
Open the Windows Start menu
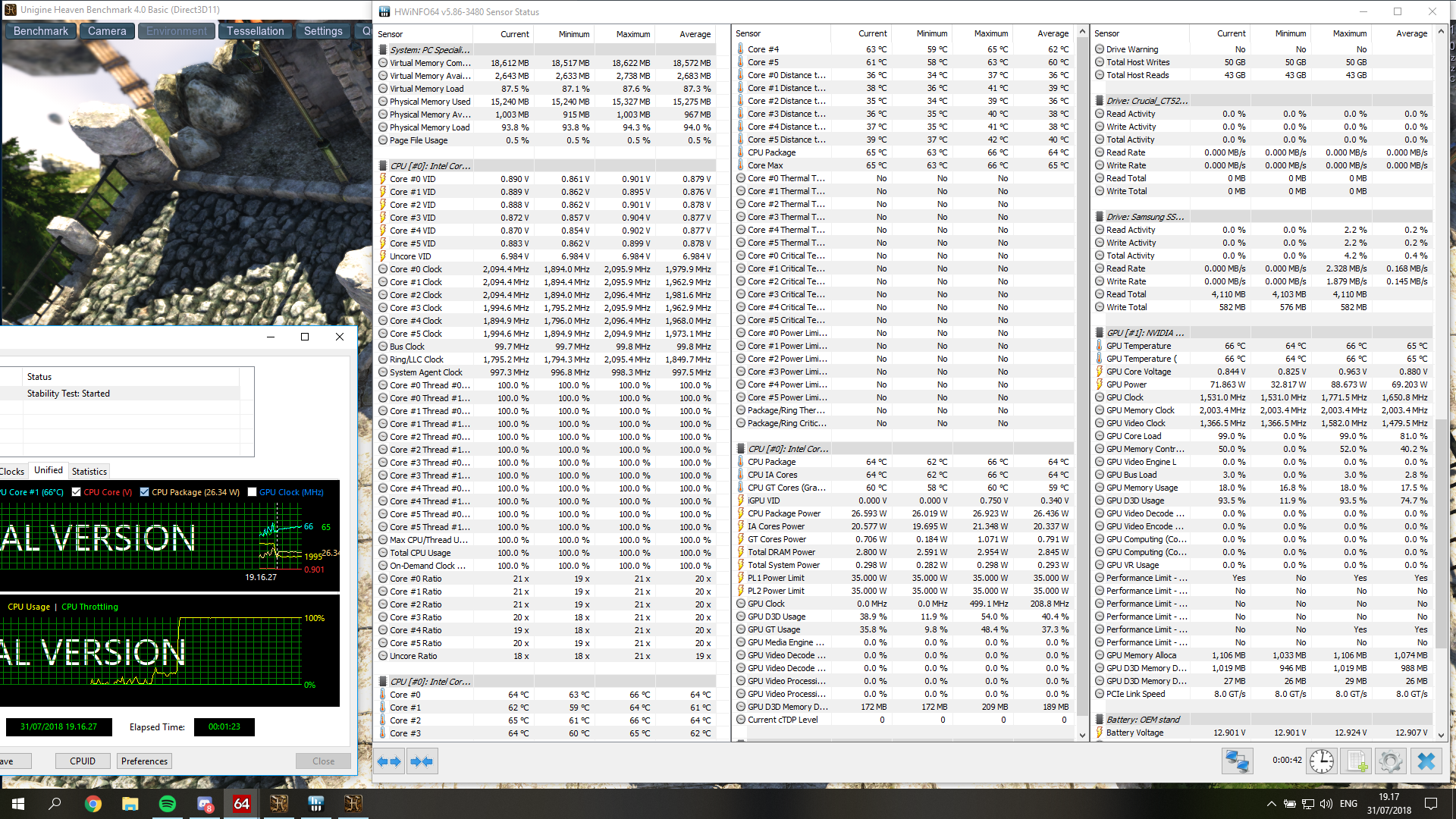18,804
